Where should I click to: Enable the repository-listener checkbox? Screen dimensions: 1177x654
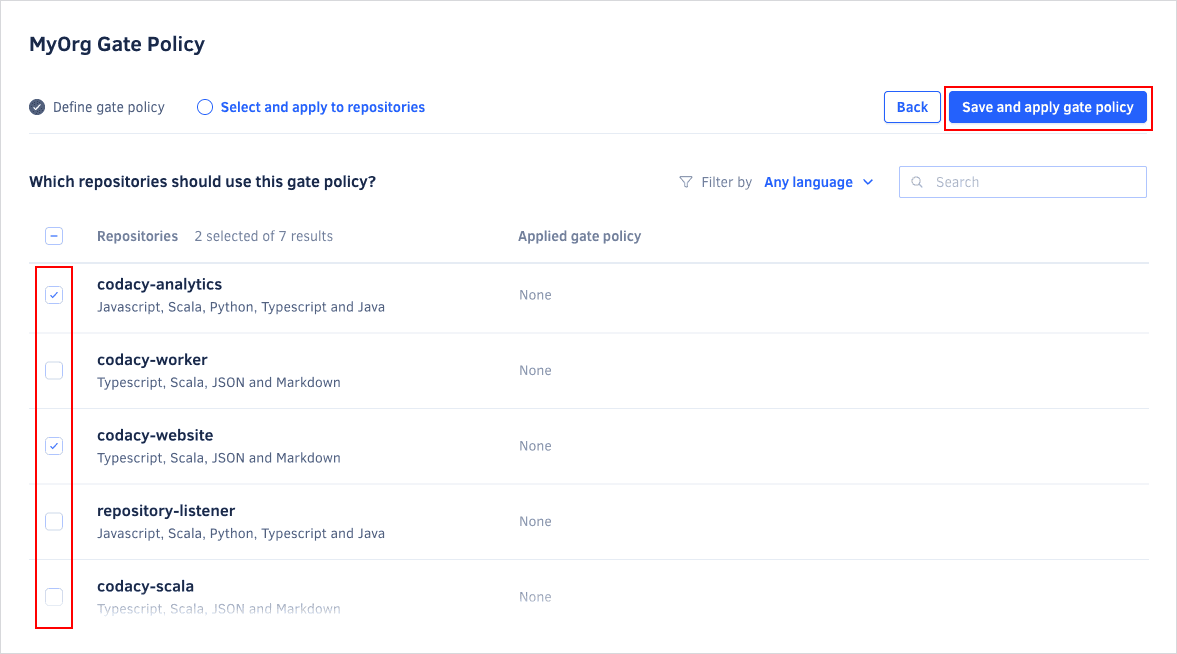54,521
